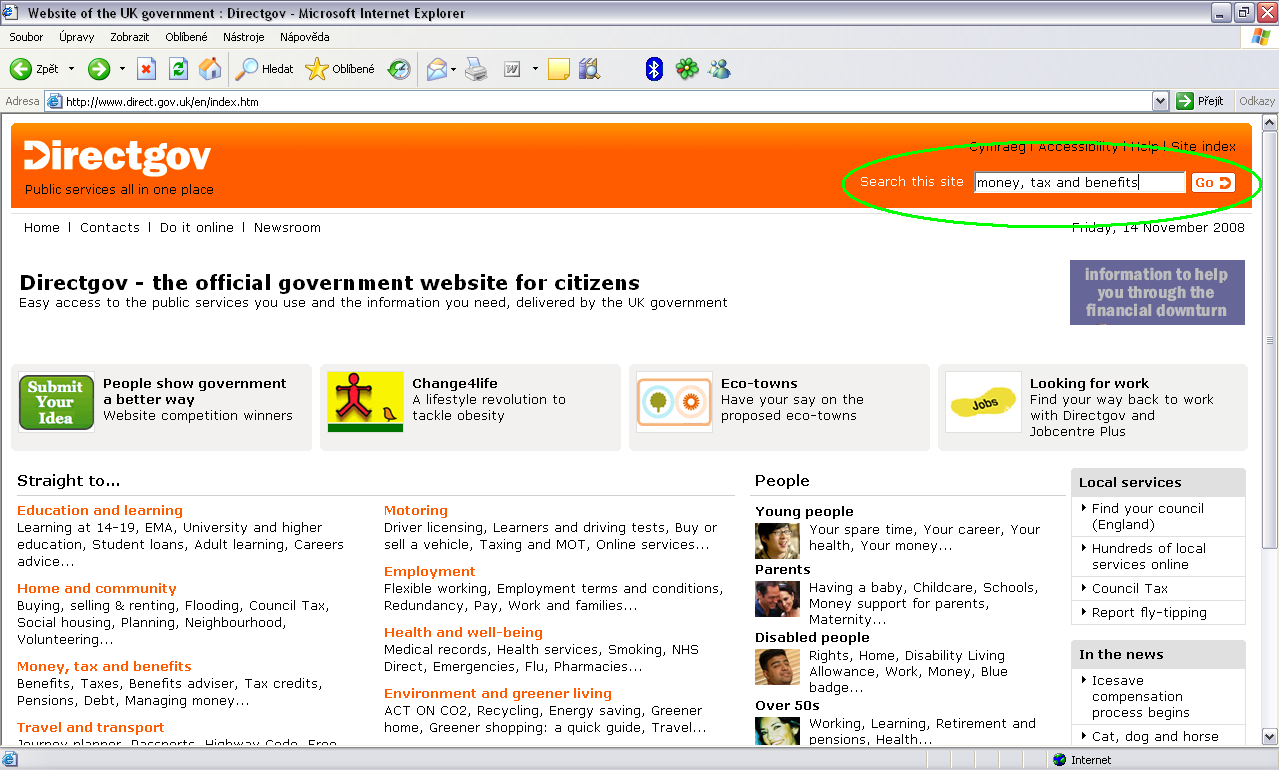Image resolution: width=1282 pixels, height=770 pixels.
Task: Open Icesave compensation process begins news
Action: pos(1140,697)
